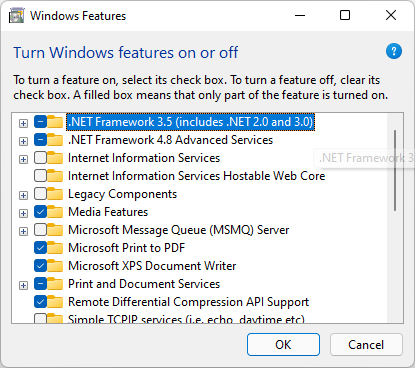The image size is (415, 368).
Task: Select the Internet Information Services folder icon
Action: 55,158
